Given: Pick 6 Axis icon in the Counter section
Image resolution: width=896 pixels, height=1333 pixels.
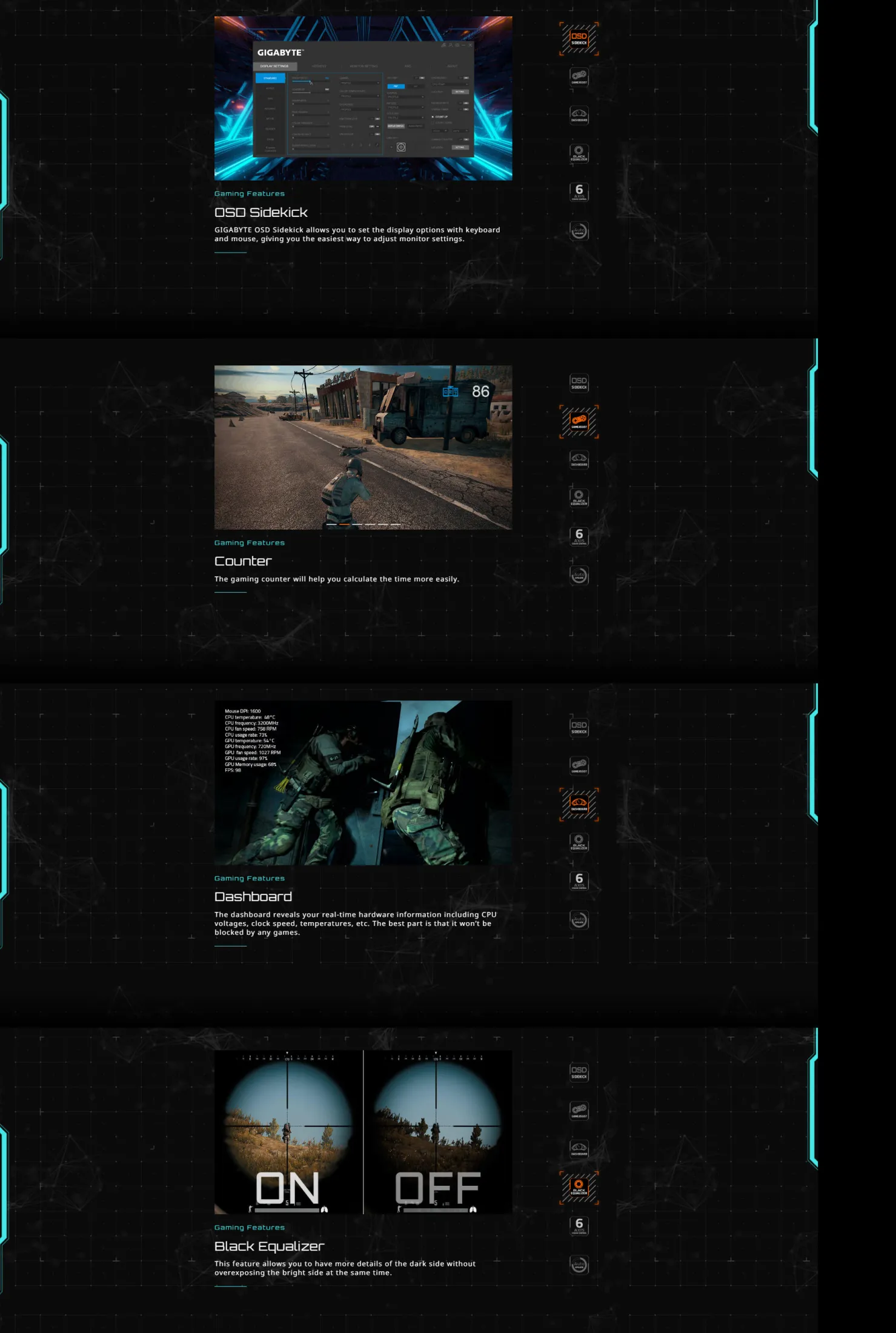Looking at the screenshot, I should point(579,536).
